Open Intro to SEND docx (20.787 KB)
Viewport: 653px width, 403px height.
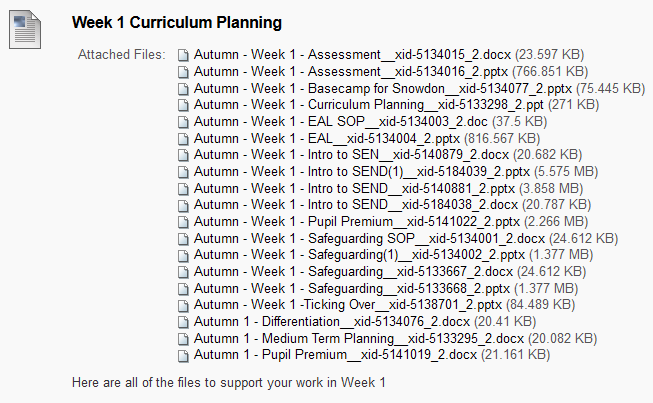(356, 204)
